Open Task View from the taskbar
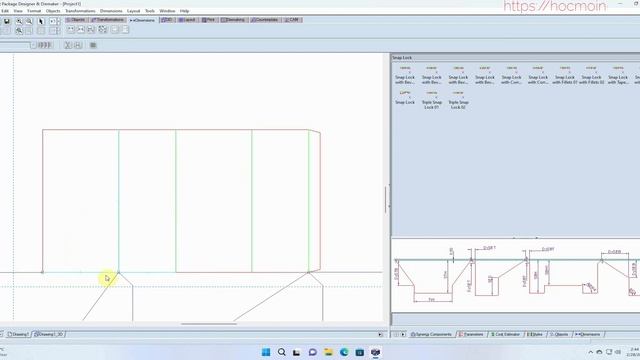The image size is (640, 360). 297,352
